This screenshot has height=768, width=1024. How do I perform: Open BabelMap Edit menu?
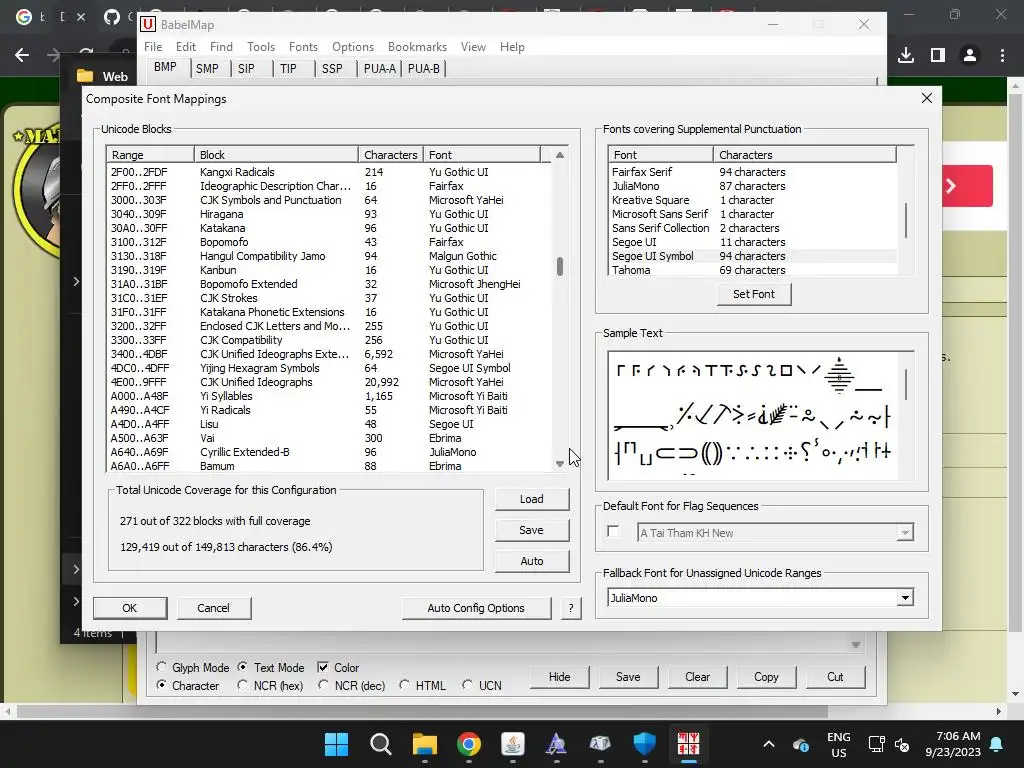[x=185, y=47]
